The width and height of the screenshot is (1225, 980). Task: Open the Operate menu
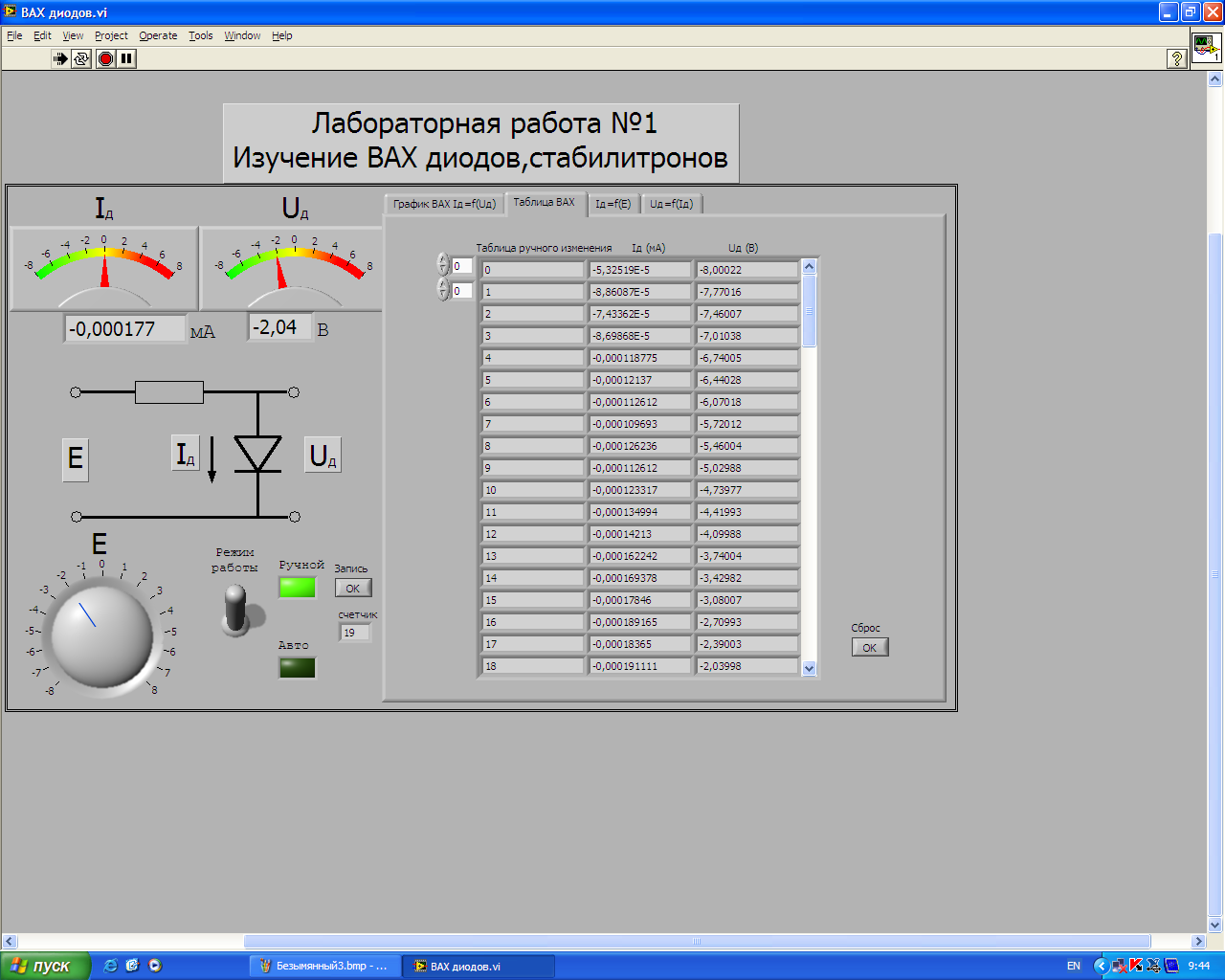[158, 35]
